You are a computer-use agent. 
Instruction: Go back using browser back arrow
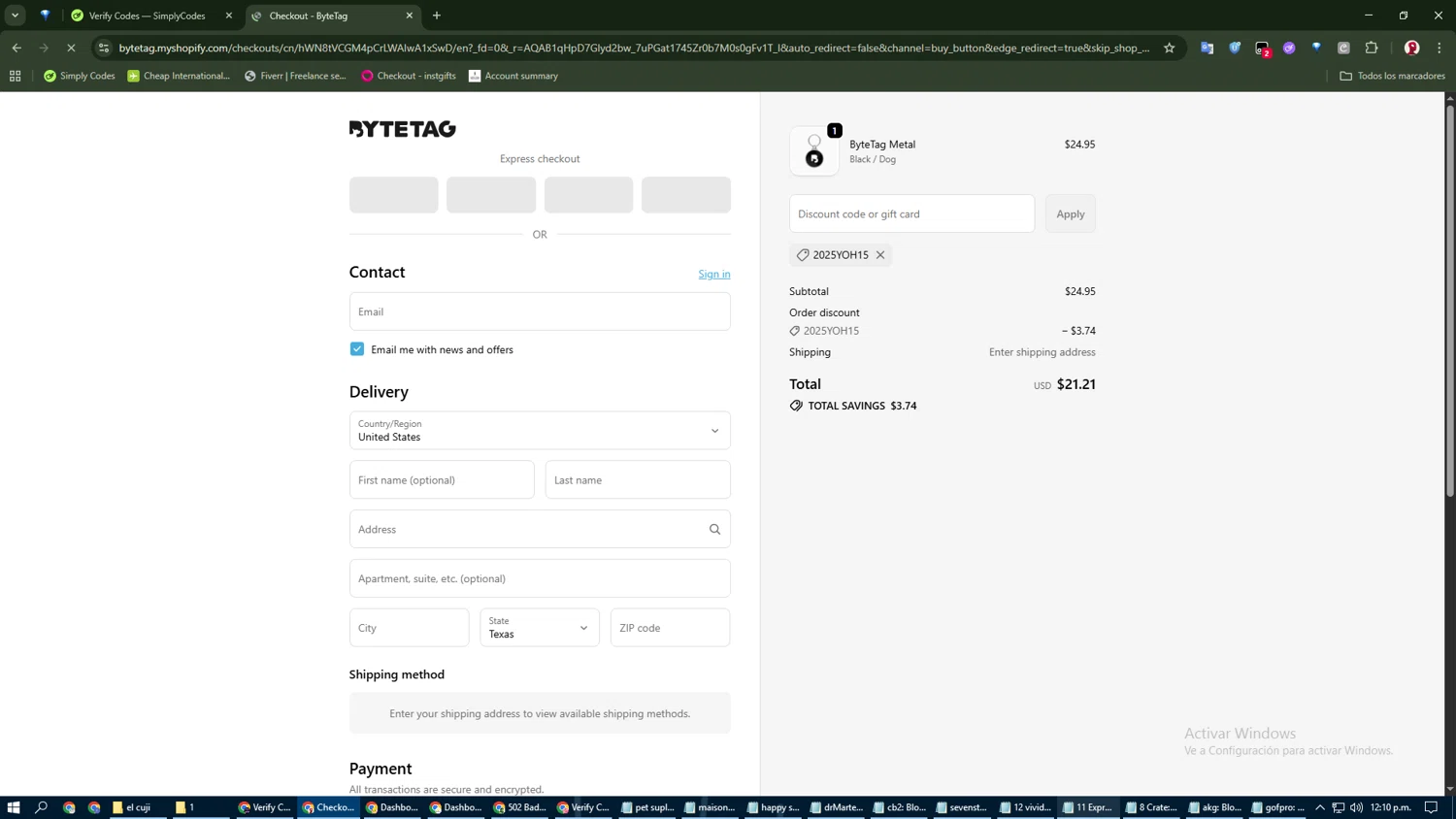[17, 48]
